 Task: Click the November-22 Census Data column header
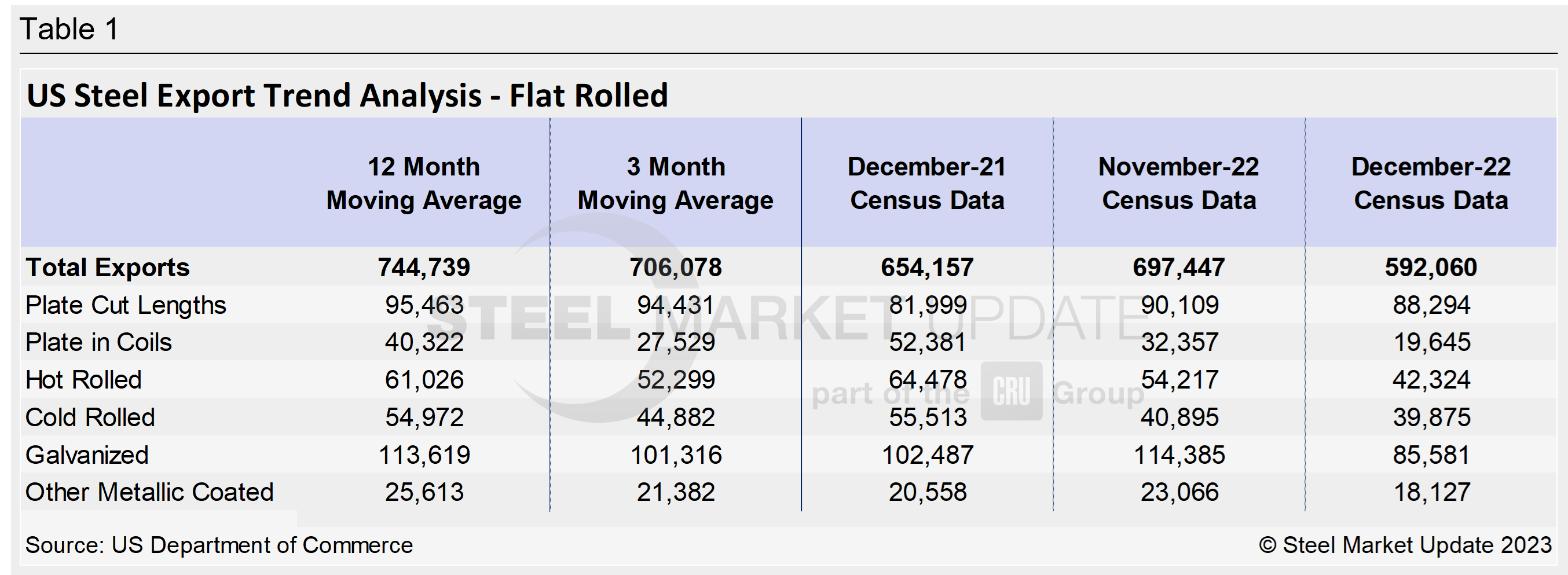tap(1178, 183)
